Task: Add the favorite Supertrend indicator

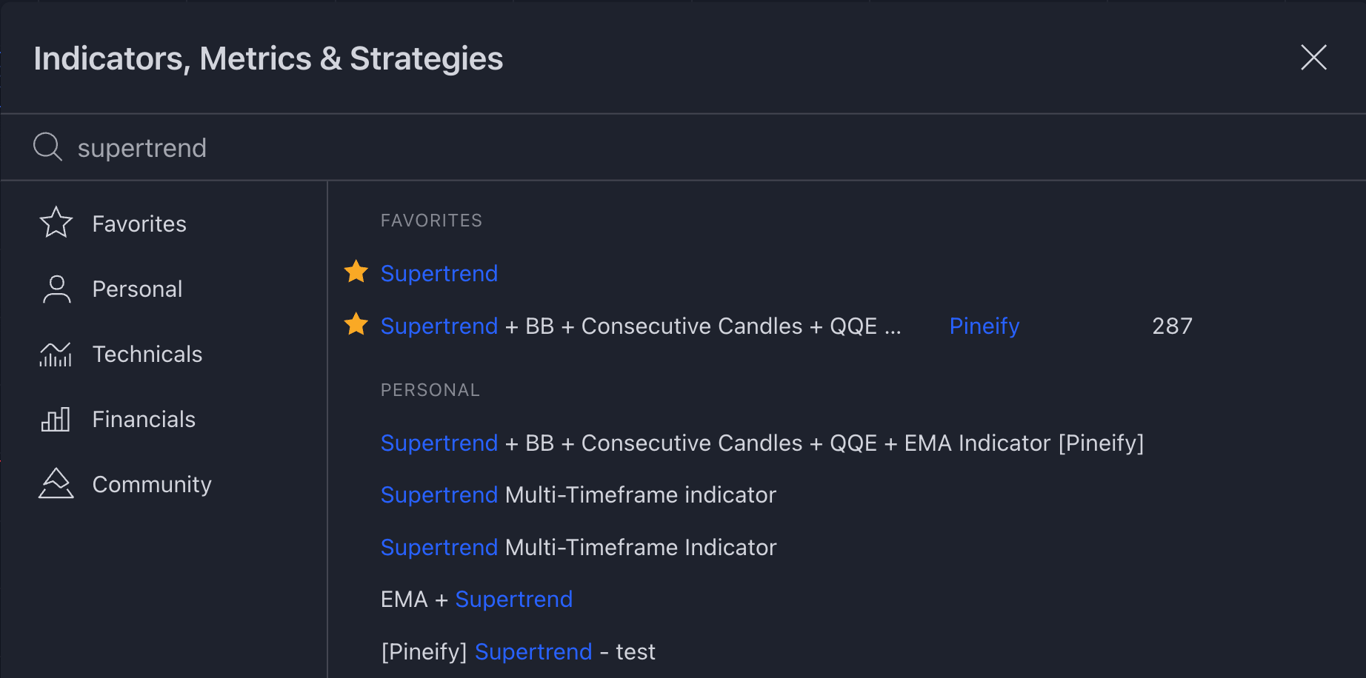Action: click(x=439, y=273)
